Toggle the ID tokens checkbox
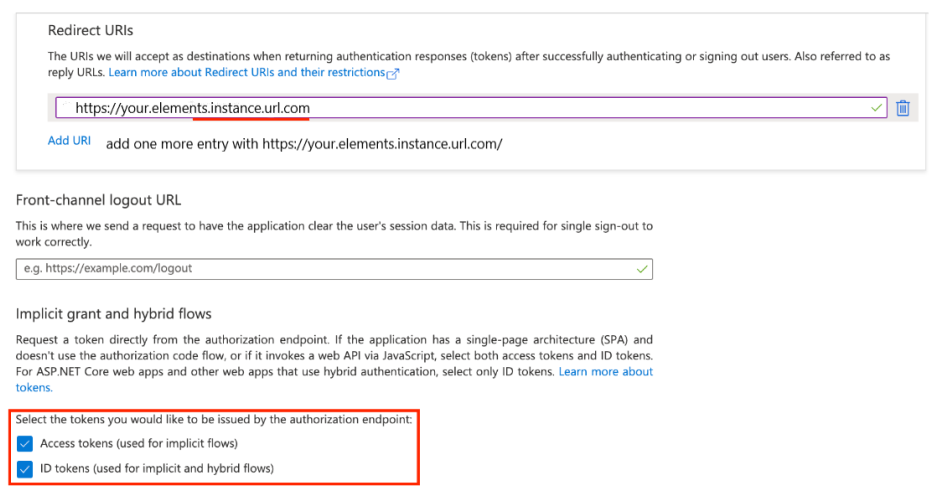Viewport: 929px width, 504px height. (x=25, y=468)
